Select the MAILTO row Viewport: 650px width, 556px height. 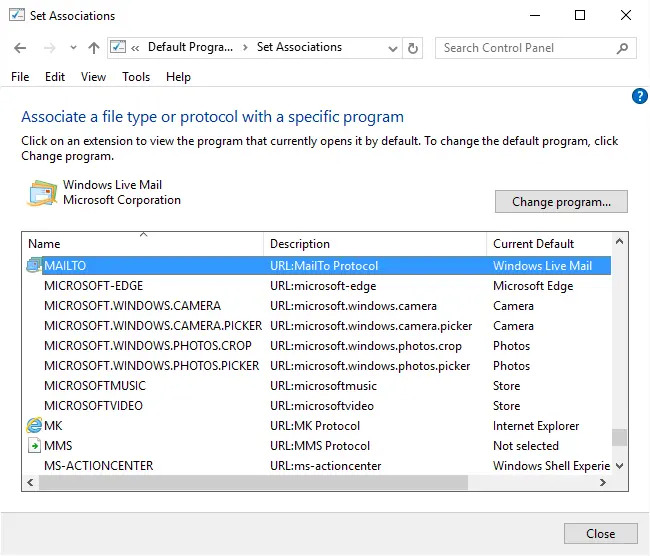pos(318,266)
